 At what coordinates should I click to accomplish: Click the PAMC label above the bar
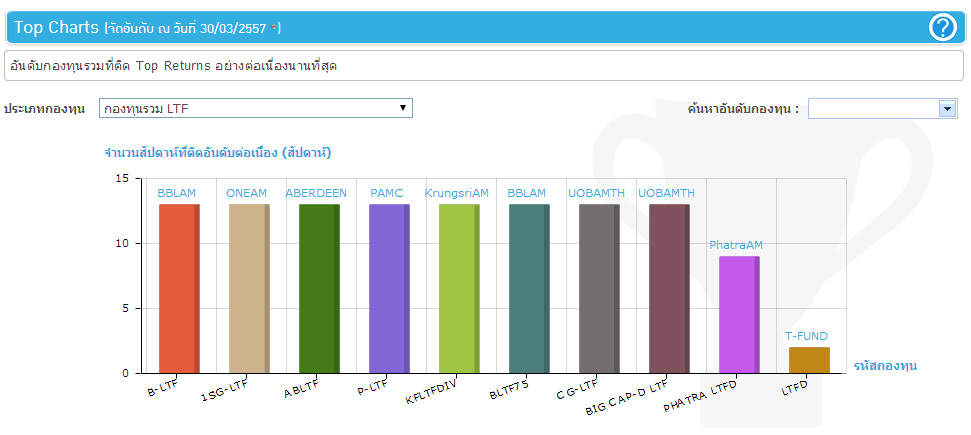coord(387,193)
